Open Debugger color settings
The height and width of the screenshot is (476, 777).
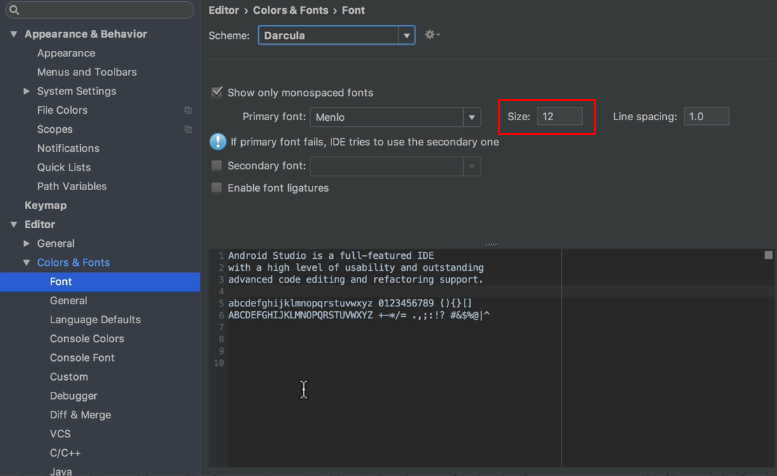click(x=73, y=396)
